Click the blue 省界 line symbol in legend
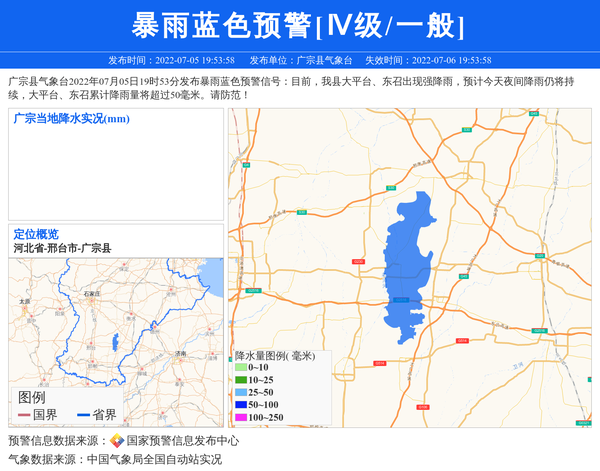600x471 pixels. coord(82,415)
